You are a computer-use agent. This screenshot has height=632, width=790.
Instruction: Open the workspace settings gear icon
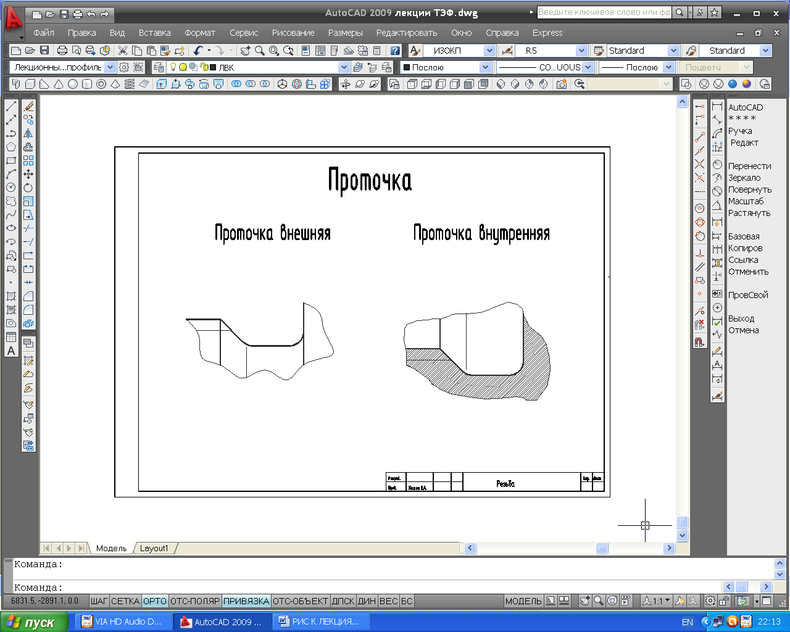tap(124, 67)
